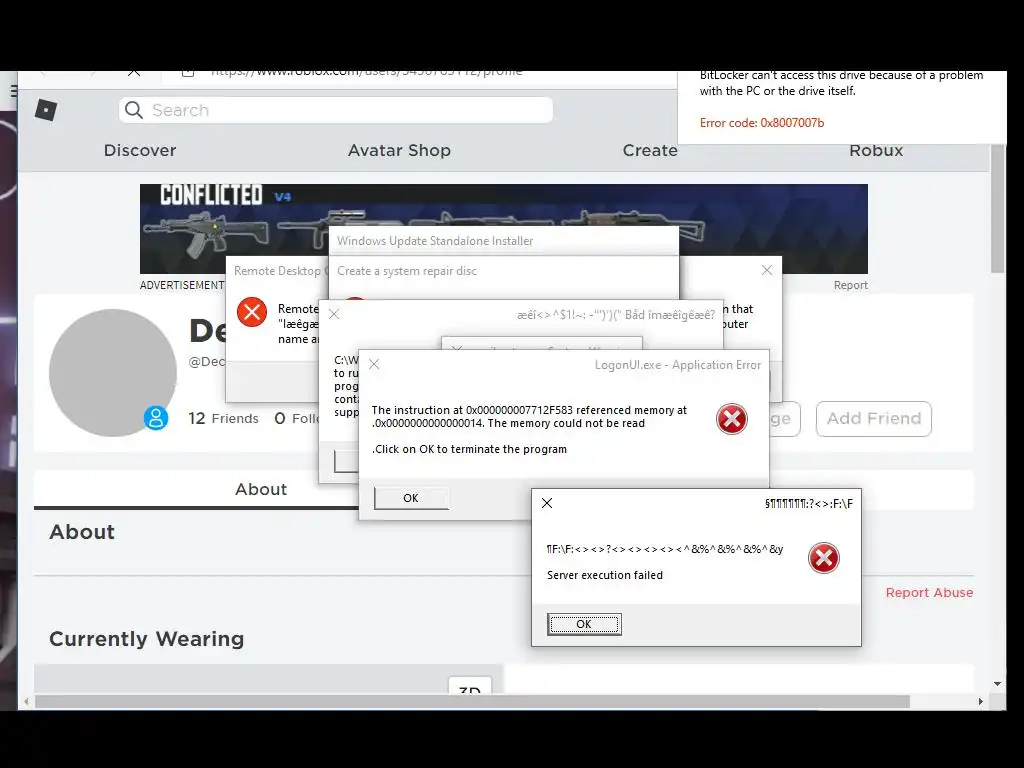
Task: Click the Server execution failed message text
Action: 605,575
